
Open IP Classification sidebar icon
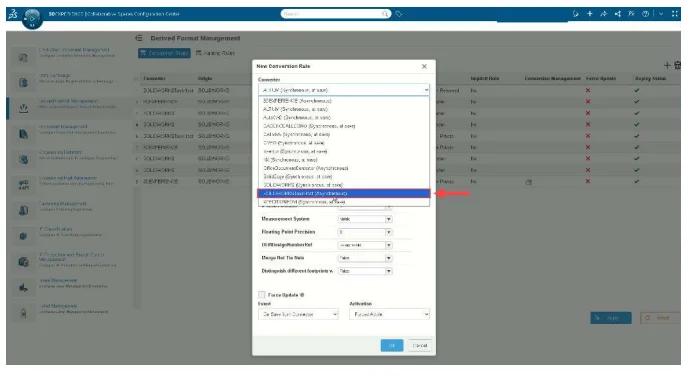point(24,236)
